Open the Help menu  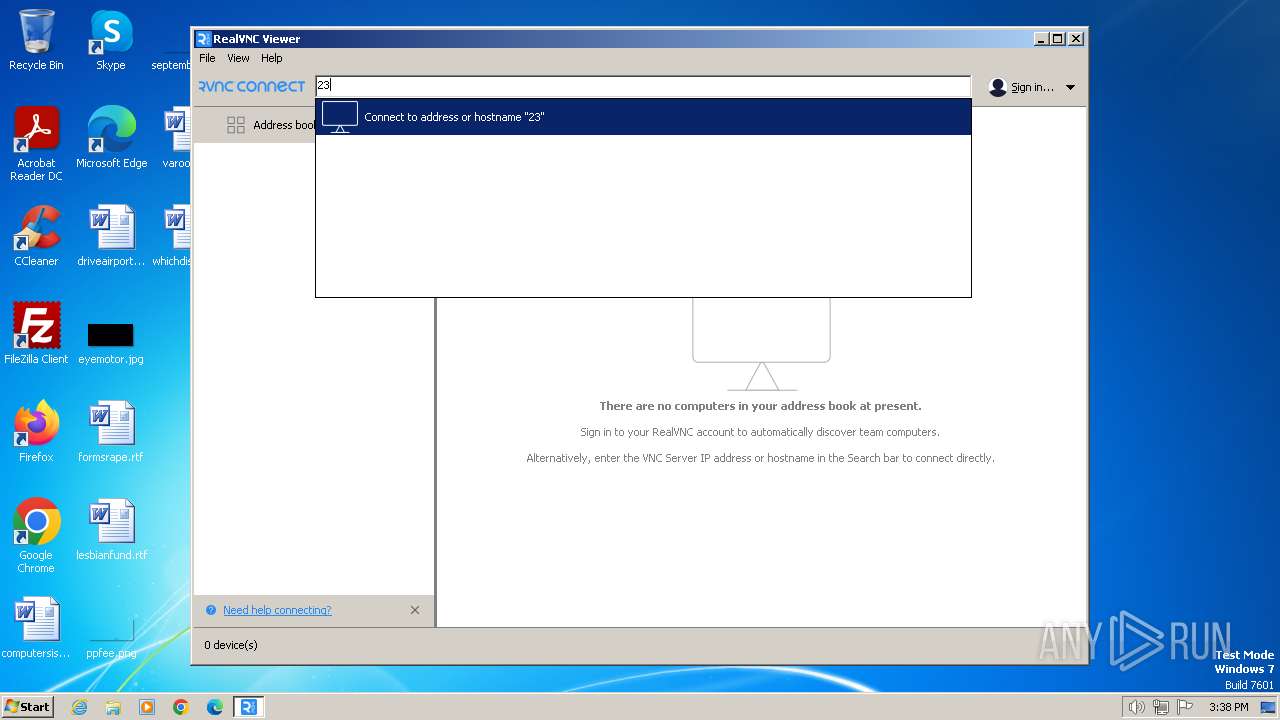point(272,58)
